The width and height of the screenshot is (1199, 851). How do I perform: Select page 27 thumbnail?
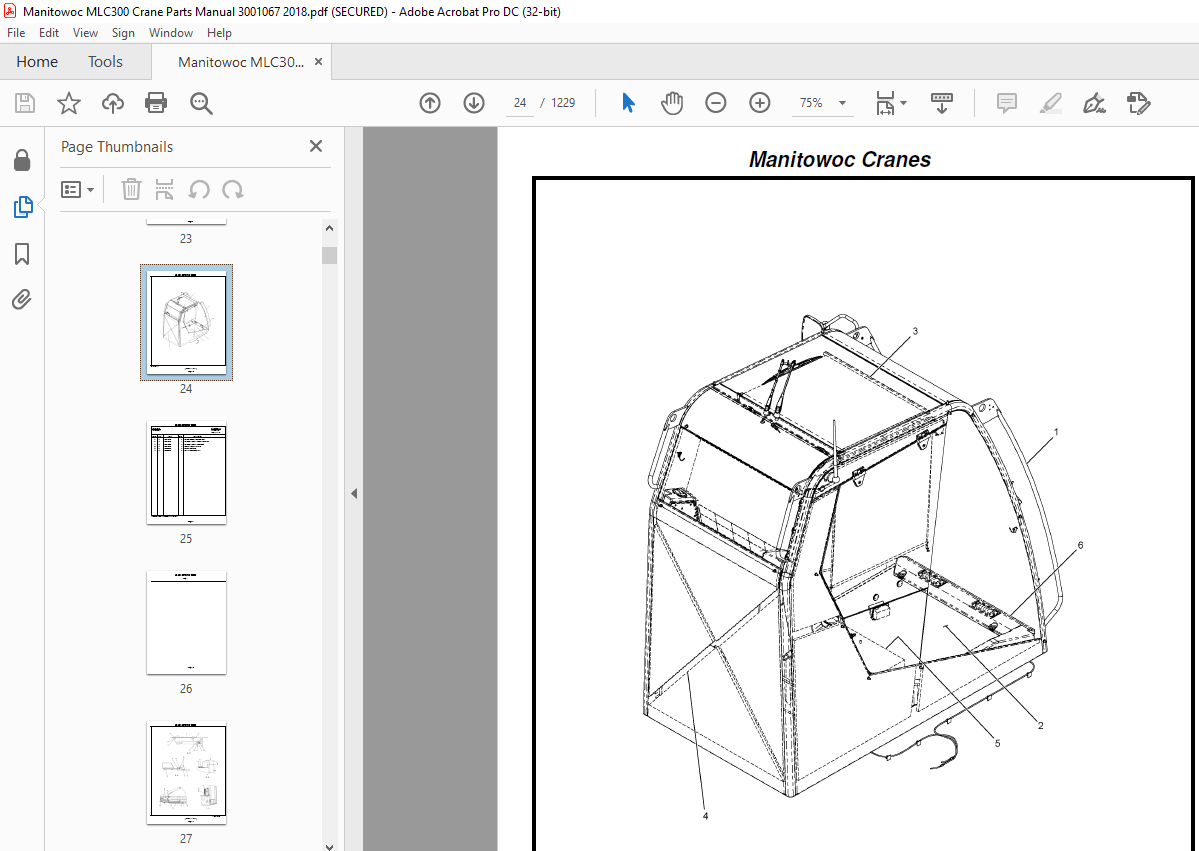[187, 772]
